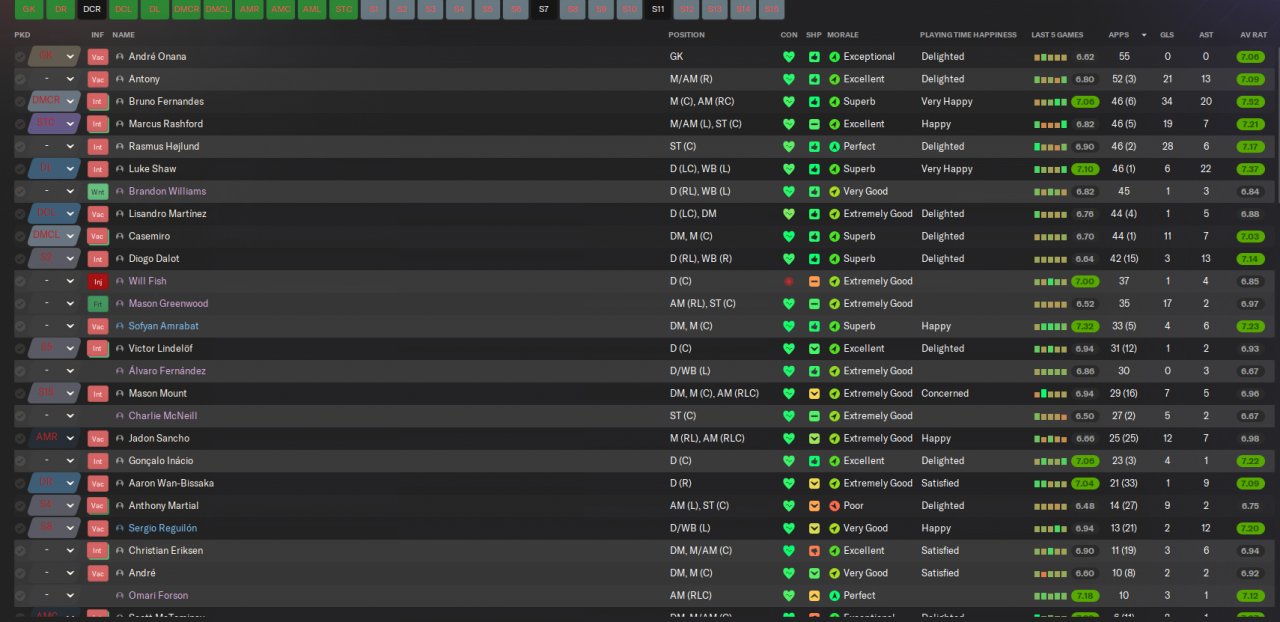The height and width of the screenshot is (622, 1280).
Task: Click André Onana's condition heart icon
Action: point(789,57)
